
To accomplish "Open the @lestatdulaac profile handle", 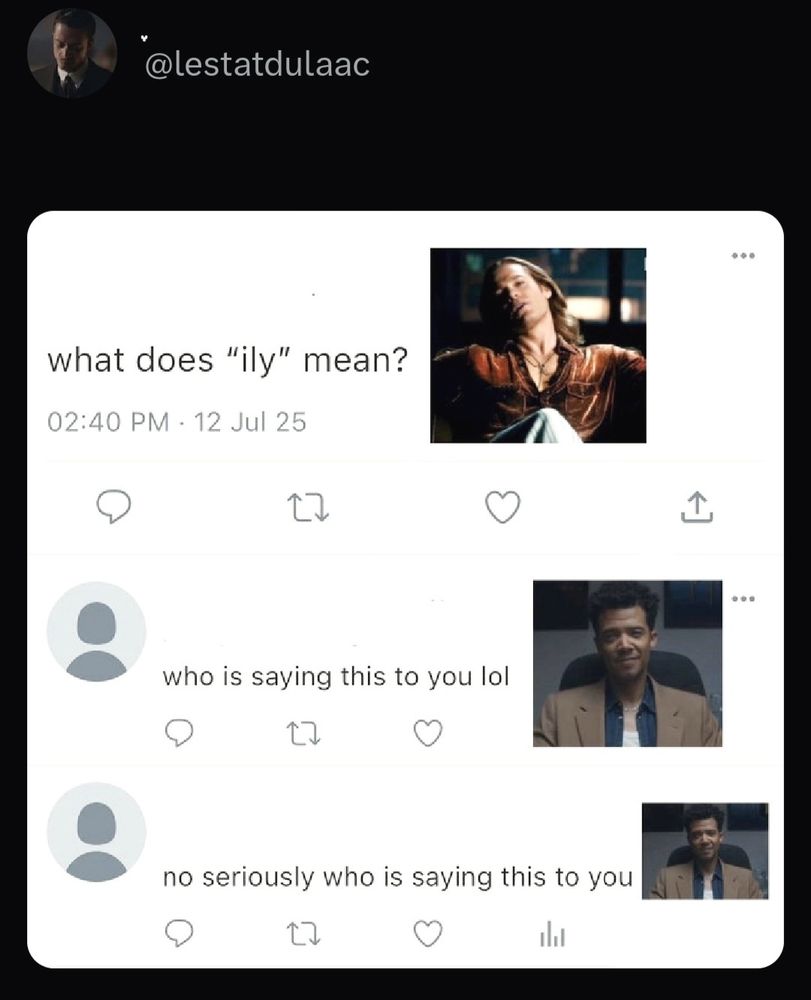I will [258, 64].
